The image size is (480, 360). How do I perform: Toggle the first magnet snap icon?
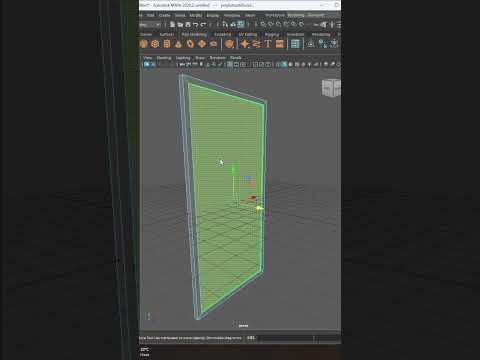(263, 24)
